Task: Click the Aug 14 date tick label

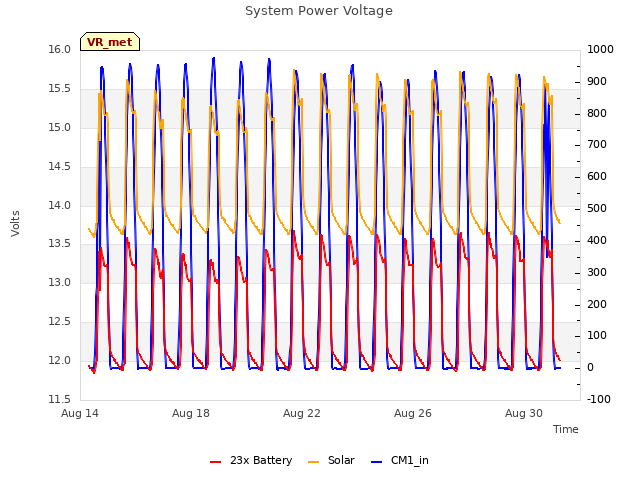Action: [x=80, y=413]
